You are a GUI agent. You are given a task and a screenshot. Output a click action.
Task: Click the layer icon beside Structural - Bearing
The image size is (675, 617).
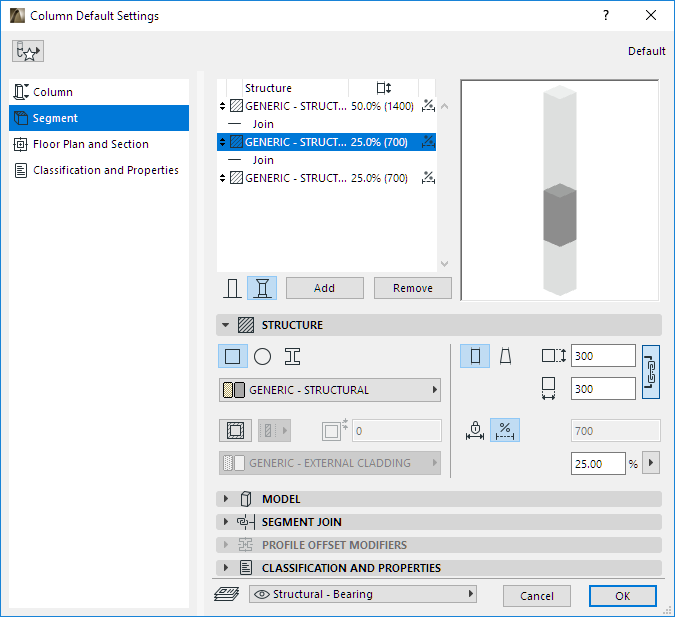227,594
